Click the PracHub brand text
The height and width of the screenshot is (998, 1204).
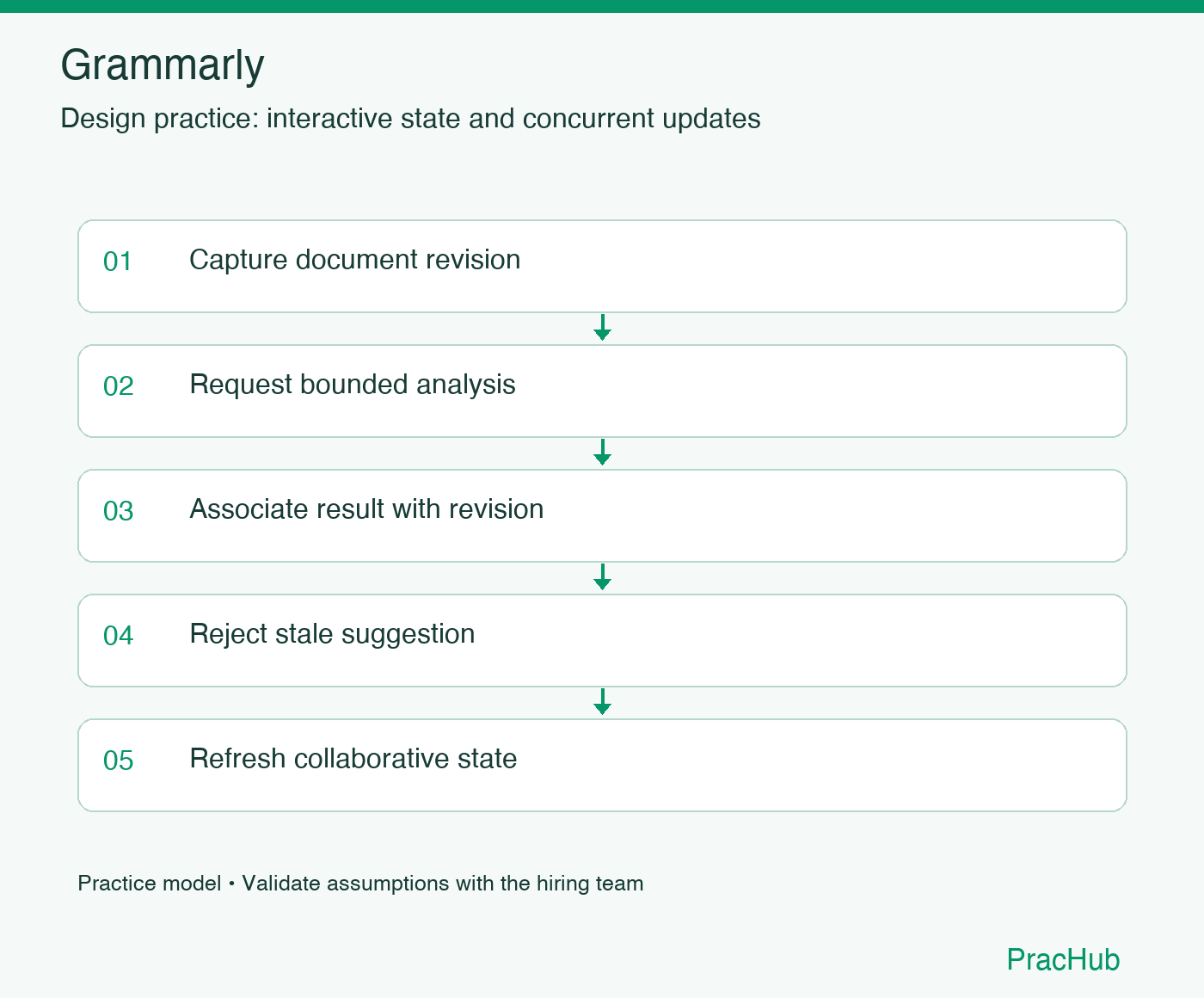pos(1063,959)
